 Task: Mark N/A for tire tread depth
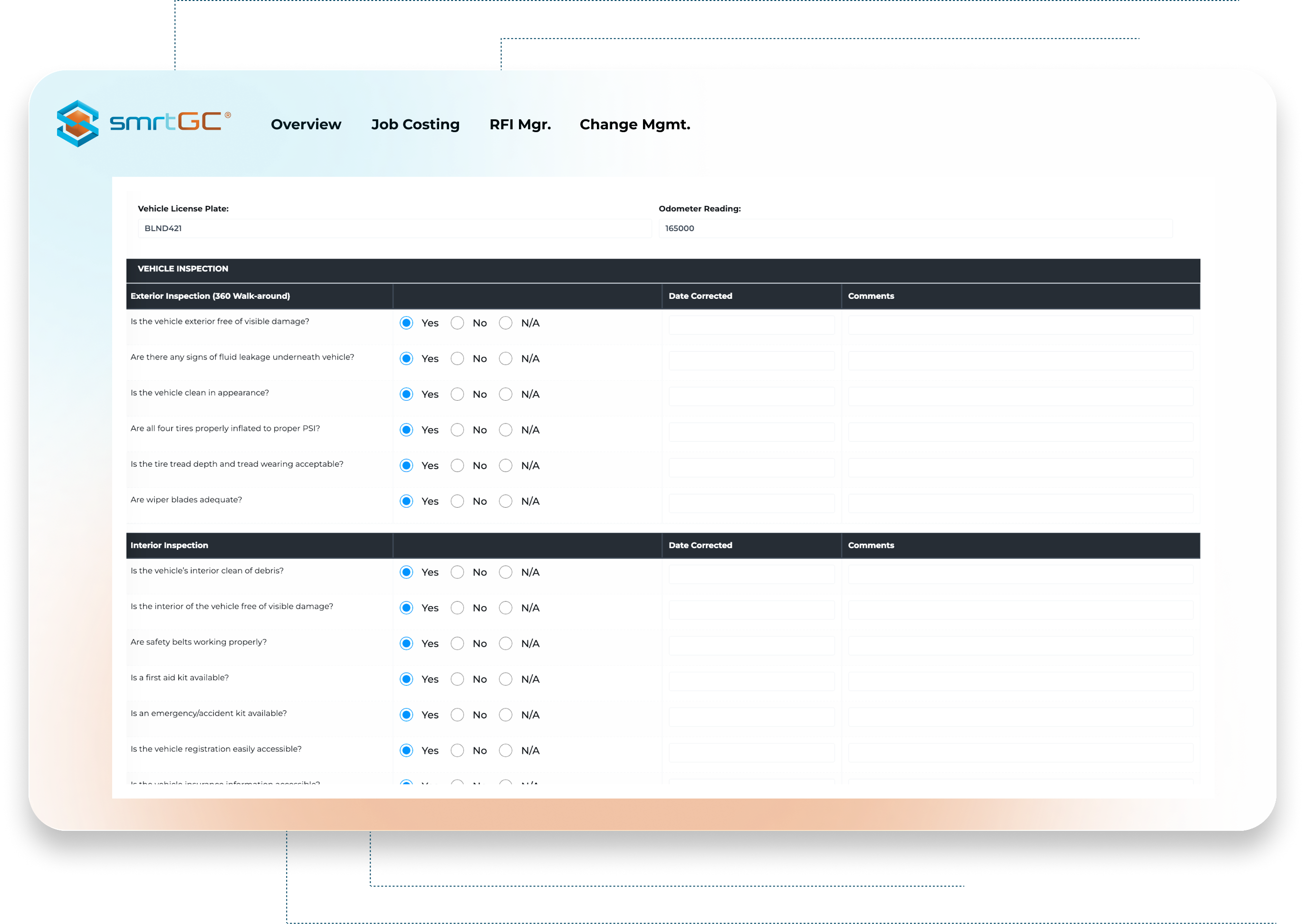pyautogui.click(x=505, y=465)
